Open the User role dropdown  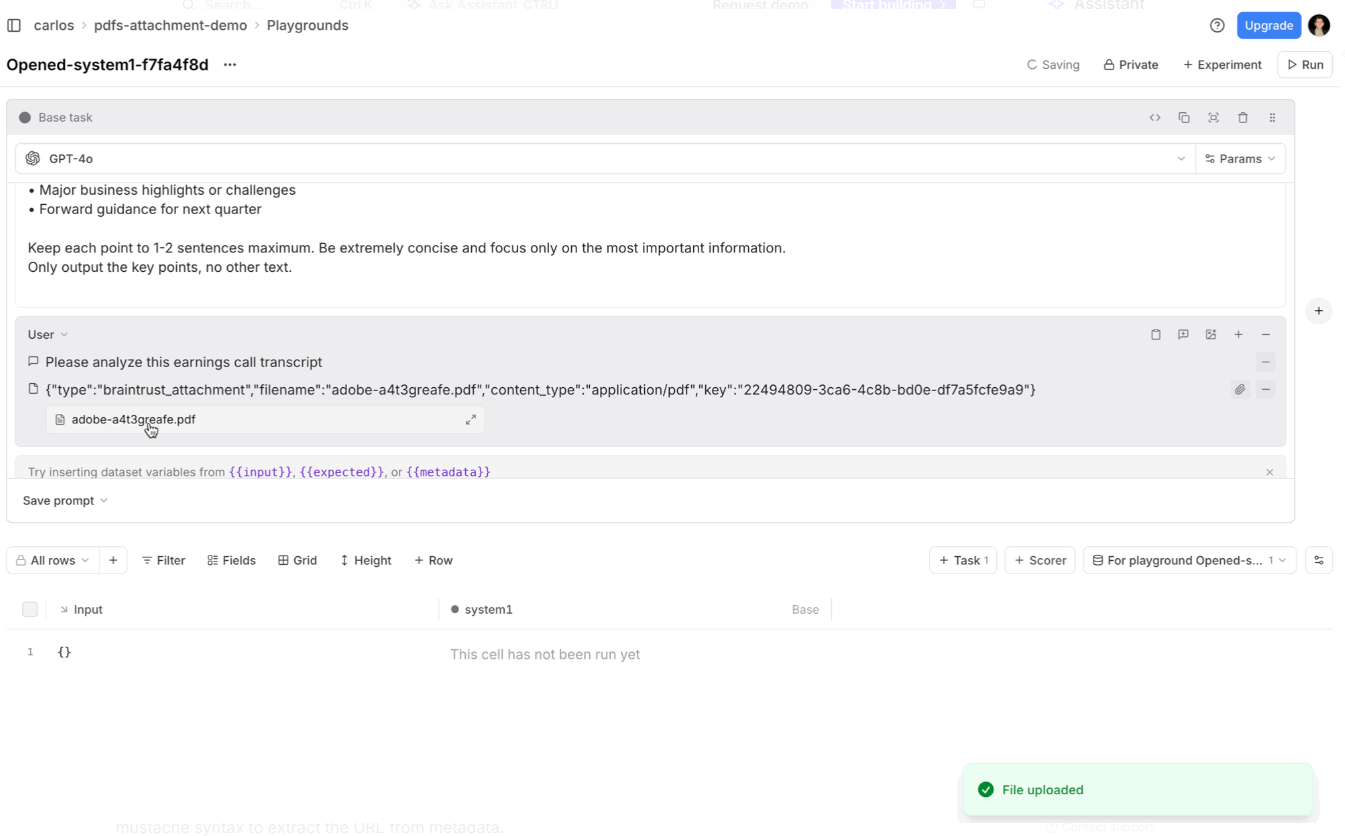coord(48,335)
